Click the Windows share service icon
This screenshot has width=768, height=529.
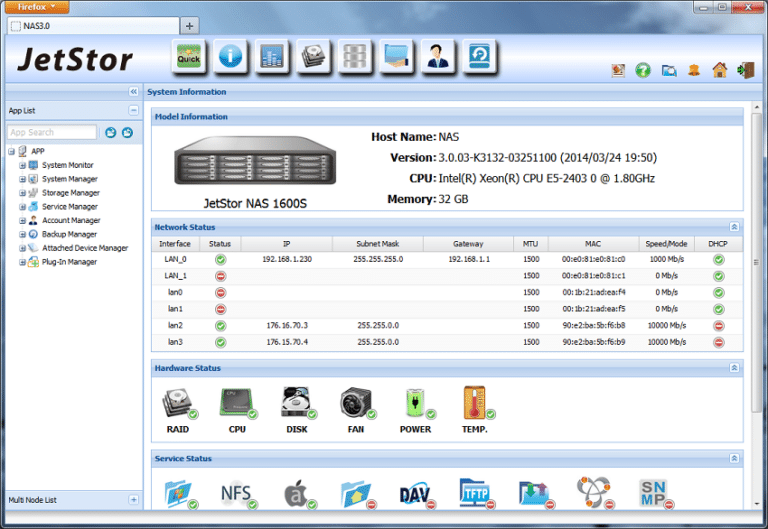[180, 494]
